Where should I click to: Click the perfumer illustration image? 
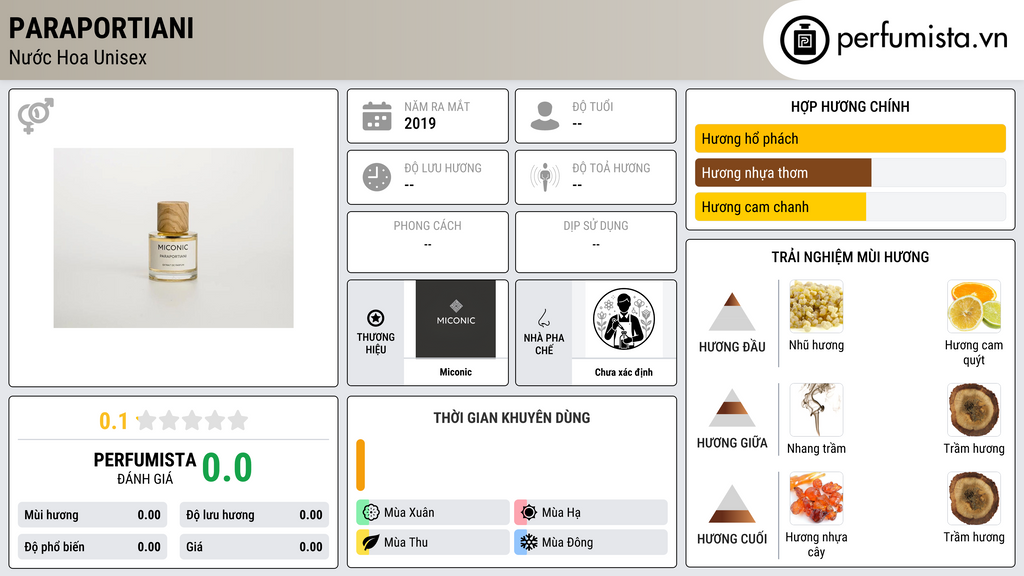[624, 319]
